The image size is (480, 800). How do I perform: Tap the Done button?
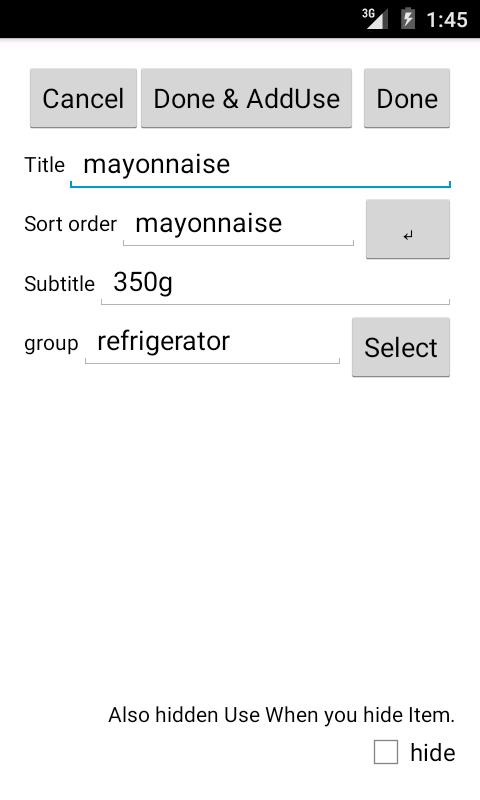tap(407, 98)
